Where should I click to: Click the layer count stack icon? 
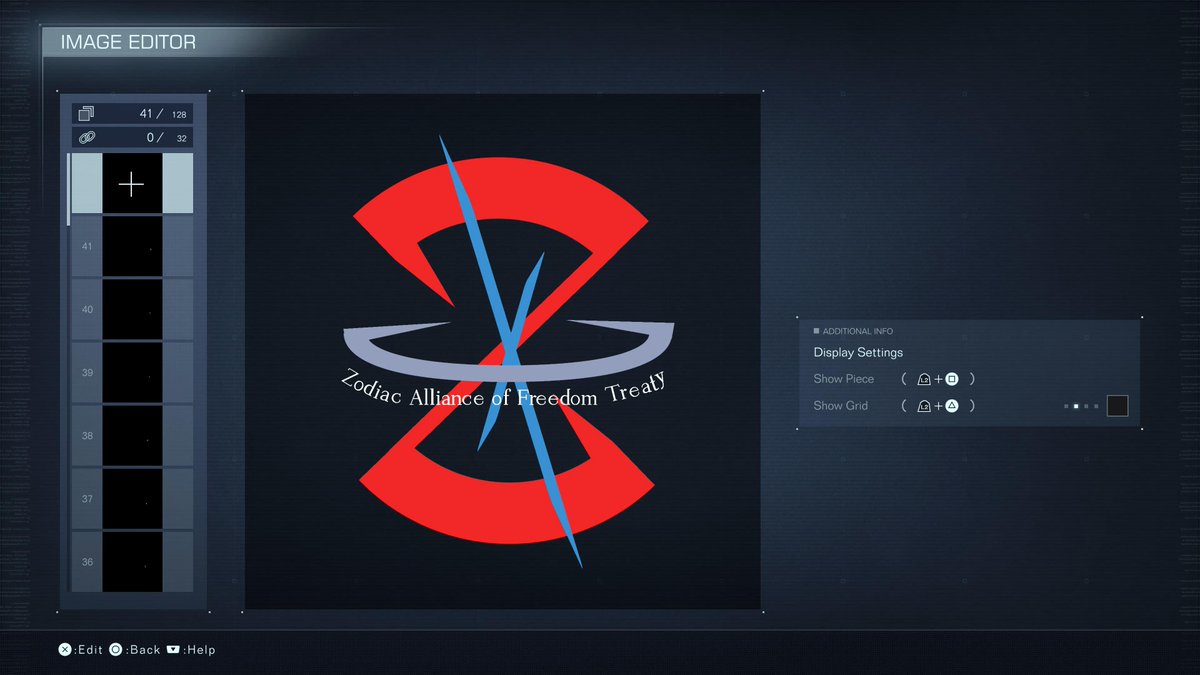click(x=86, y=113)
